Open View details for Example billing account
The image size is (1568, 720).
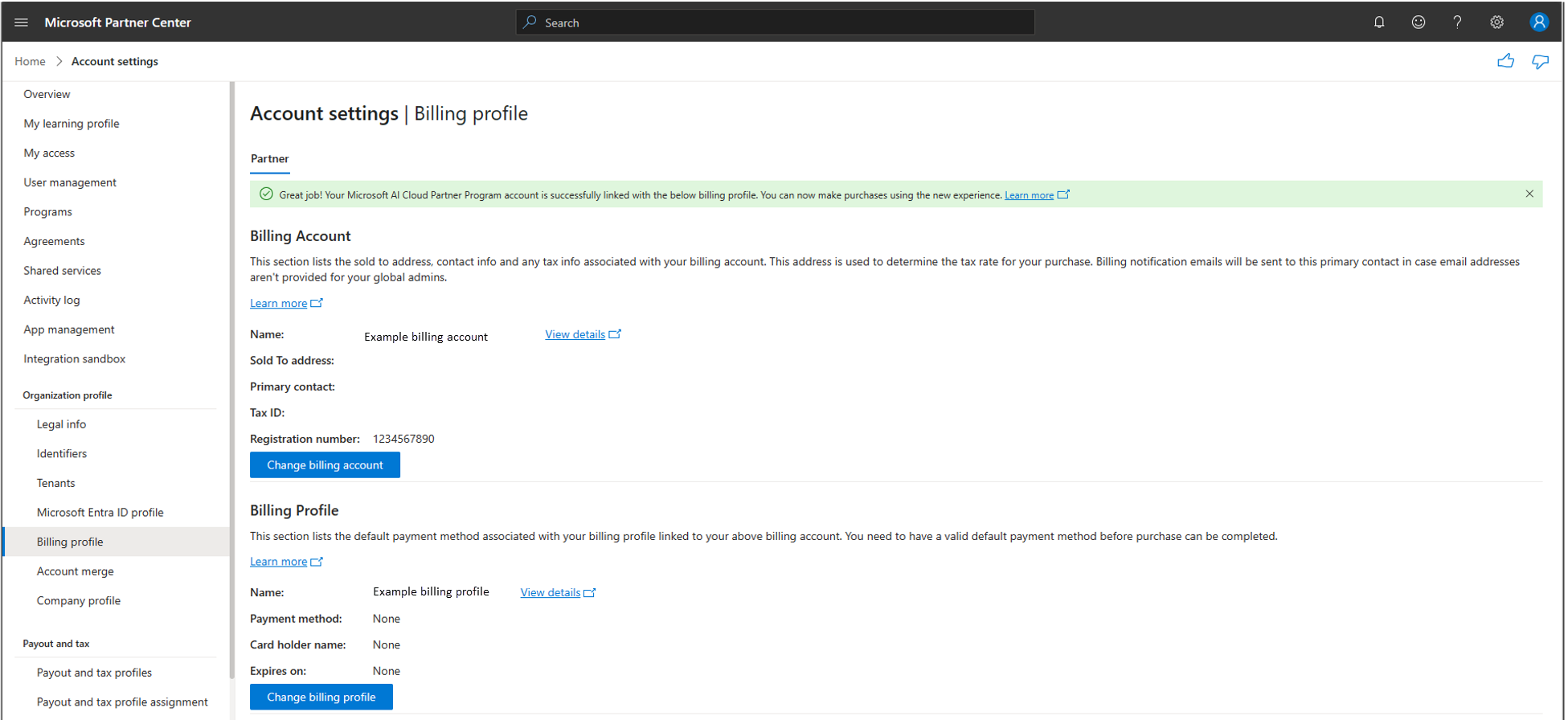(x=575, y=334)
